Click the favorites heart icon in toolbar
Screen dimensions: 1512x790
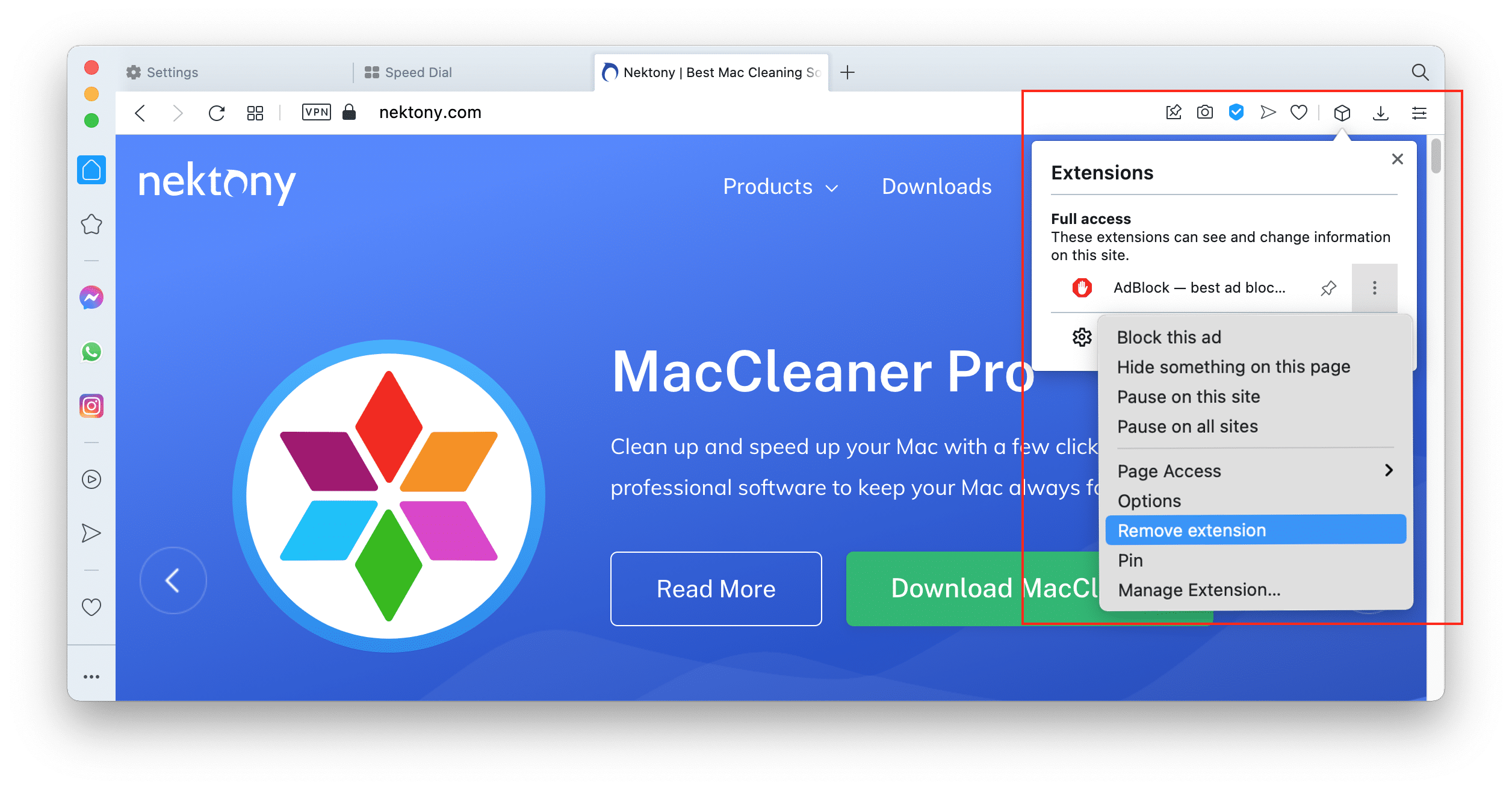1299,112
